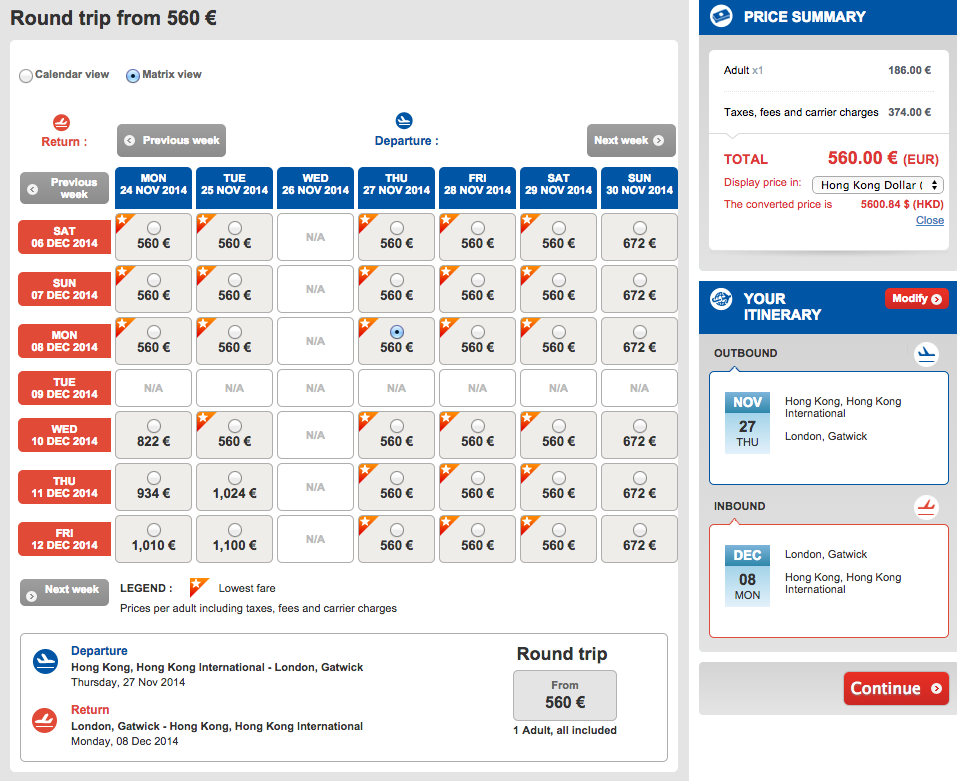
Task: Click the Inbound flight plane icon
Action: pos(926,507)
